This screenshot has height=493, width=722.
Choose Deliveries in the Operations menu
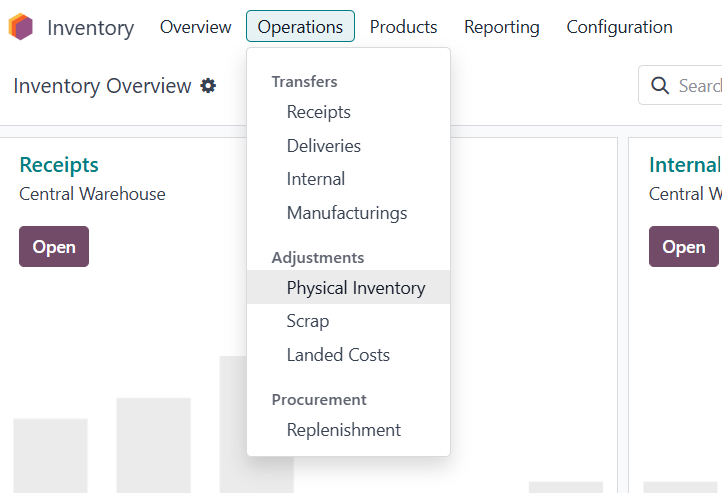coord(323,146)
